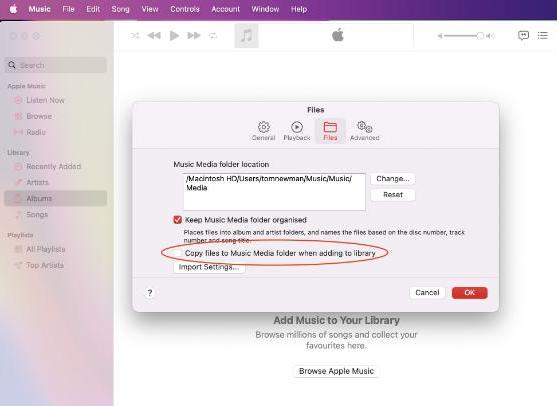This screenshot has width=557, height=406.
Task: Open the General preferences tab
Action: point(263,131)
